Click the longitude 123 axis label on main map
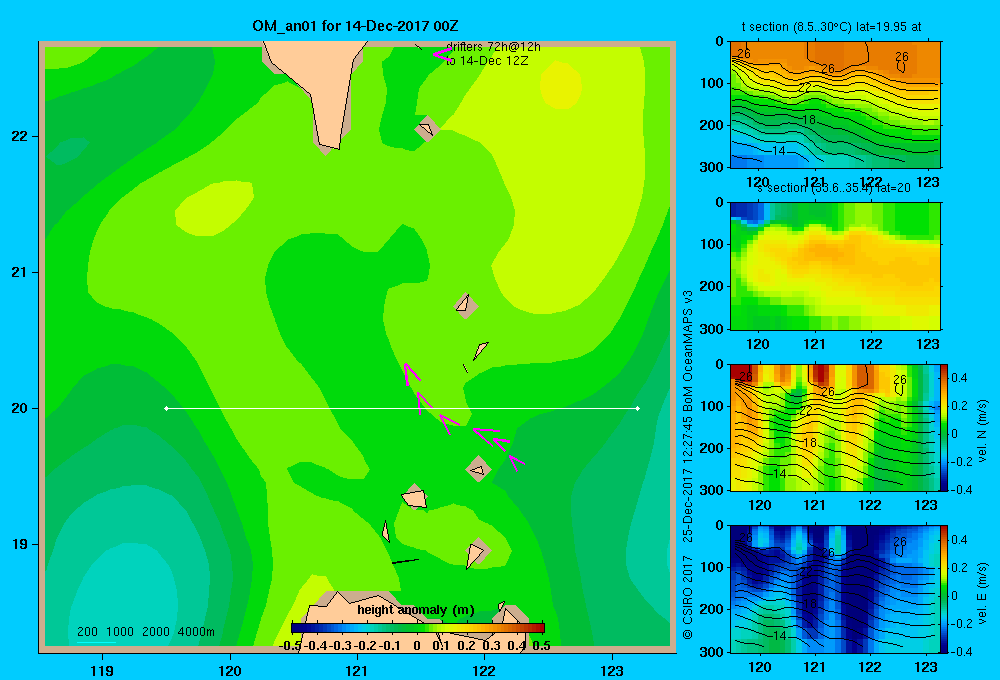This screenshot has height=680, width=1000. click(612, 670)
